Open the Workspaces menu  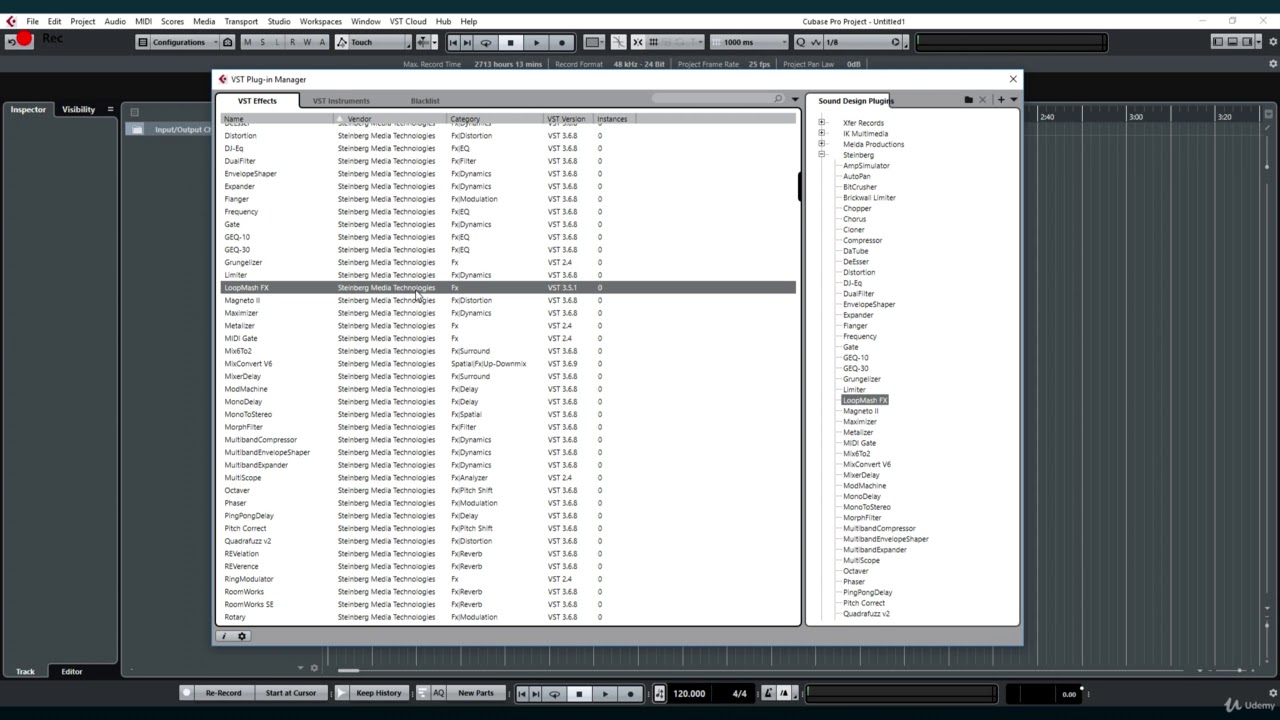321,21
